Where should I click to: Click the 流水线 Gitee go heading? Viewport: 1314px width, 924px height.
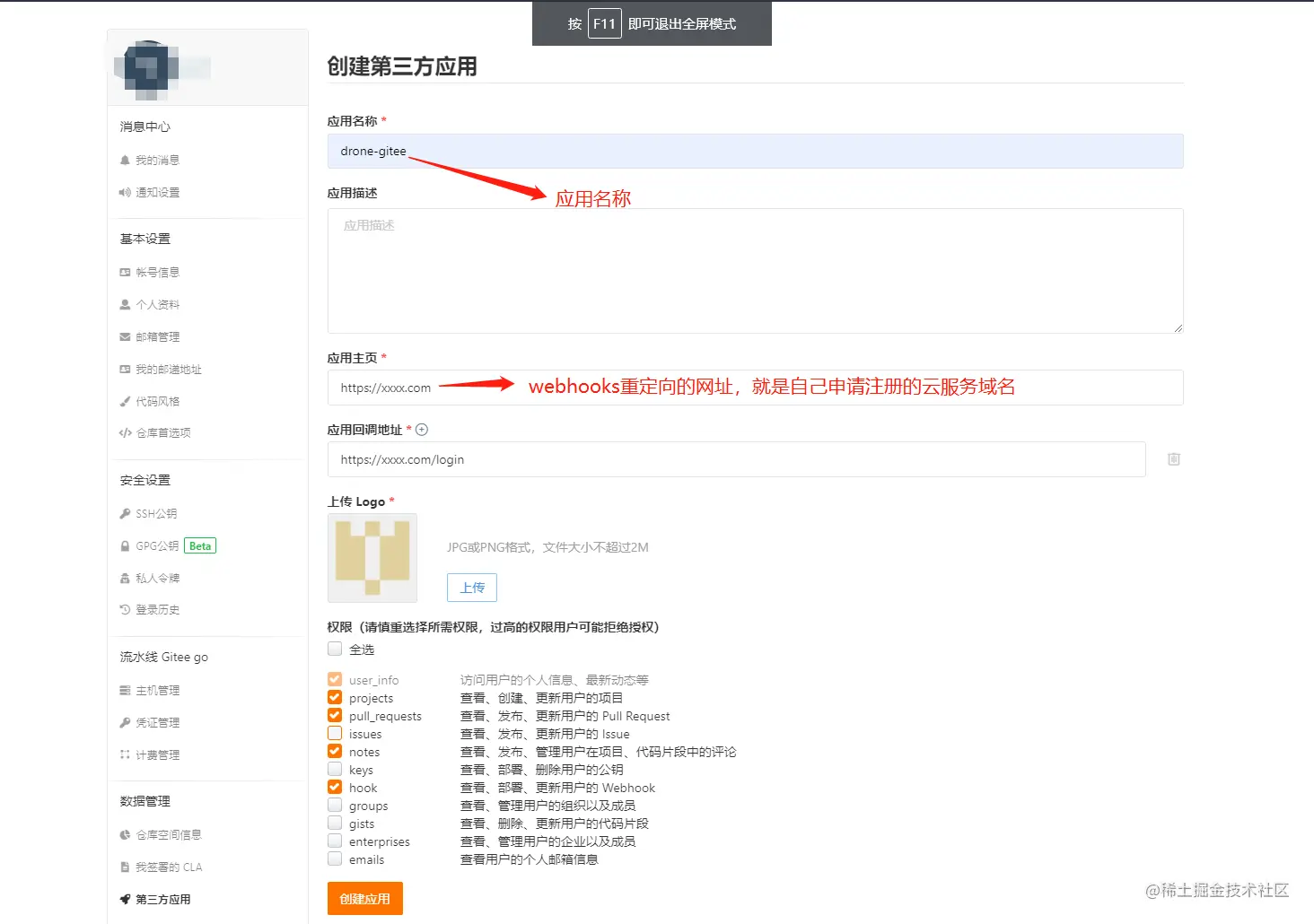pos(164,658)
